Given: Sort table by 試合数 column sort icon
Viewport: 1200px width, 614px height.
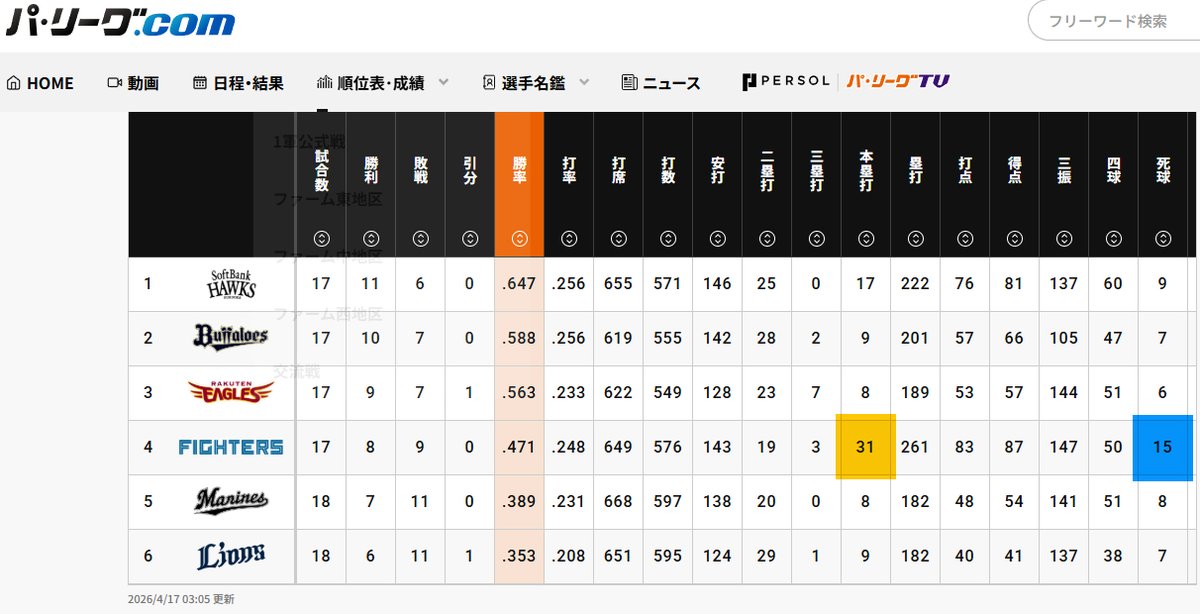Looking at the screenshot, I should point(321,239).
